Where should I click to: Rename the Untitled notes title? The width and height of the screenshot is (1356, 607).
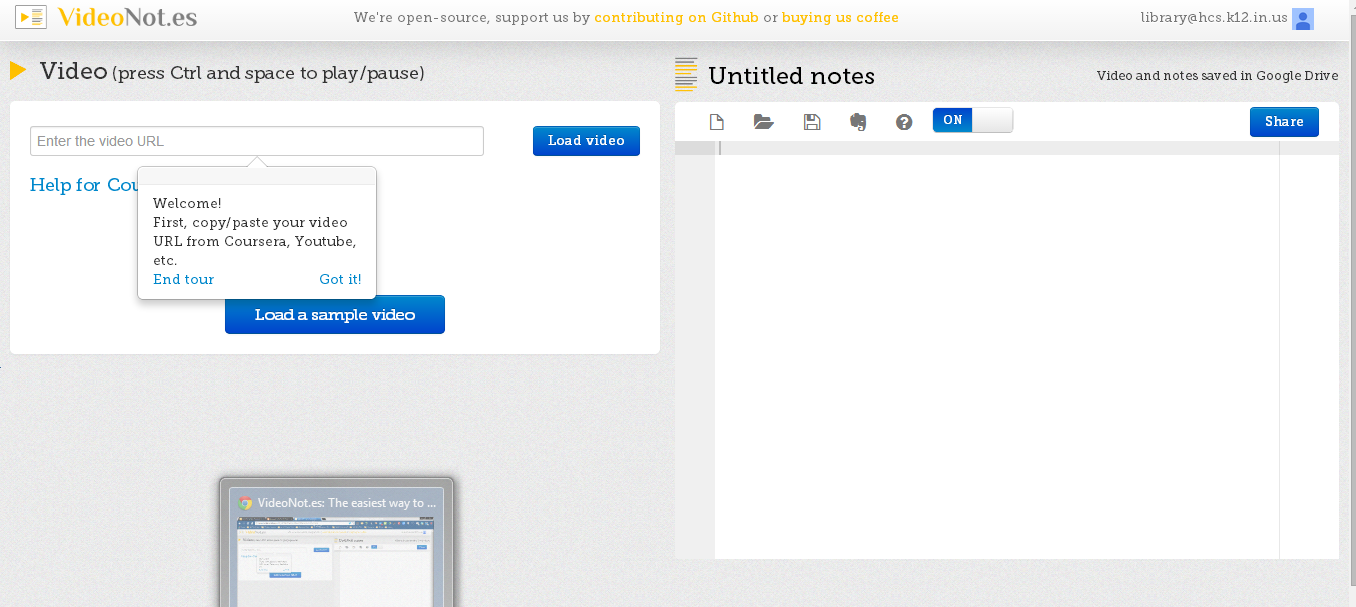click(792, 76)
